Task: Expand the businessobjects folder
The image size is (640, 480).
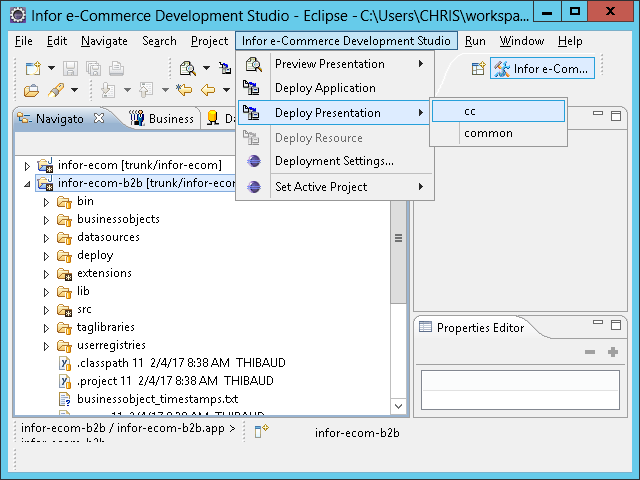Action: click(46, 219)
